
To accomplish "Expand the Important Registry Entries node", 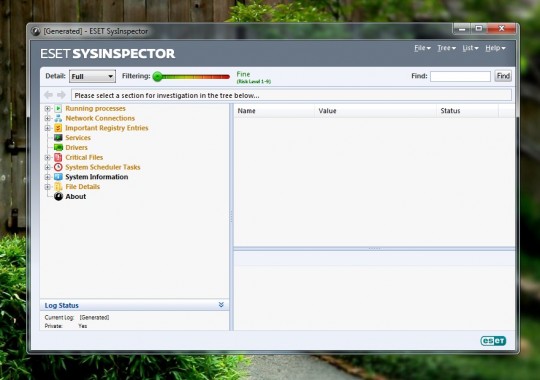I will coord(48,128).
